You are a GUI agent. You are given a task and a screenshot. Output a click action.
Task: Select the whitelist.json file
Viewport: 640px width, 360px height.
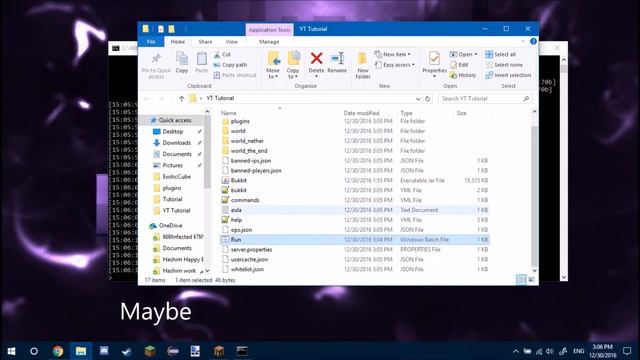coord(247,269)
